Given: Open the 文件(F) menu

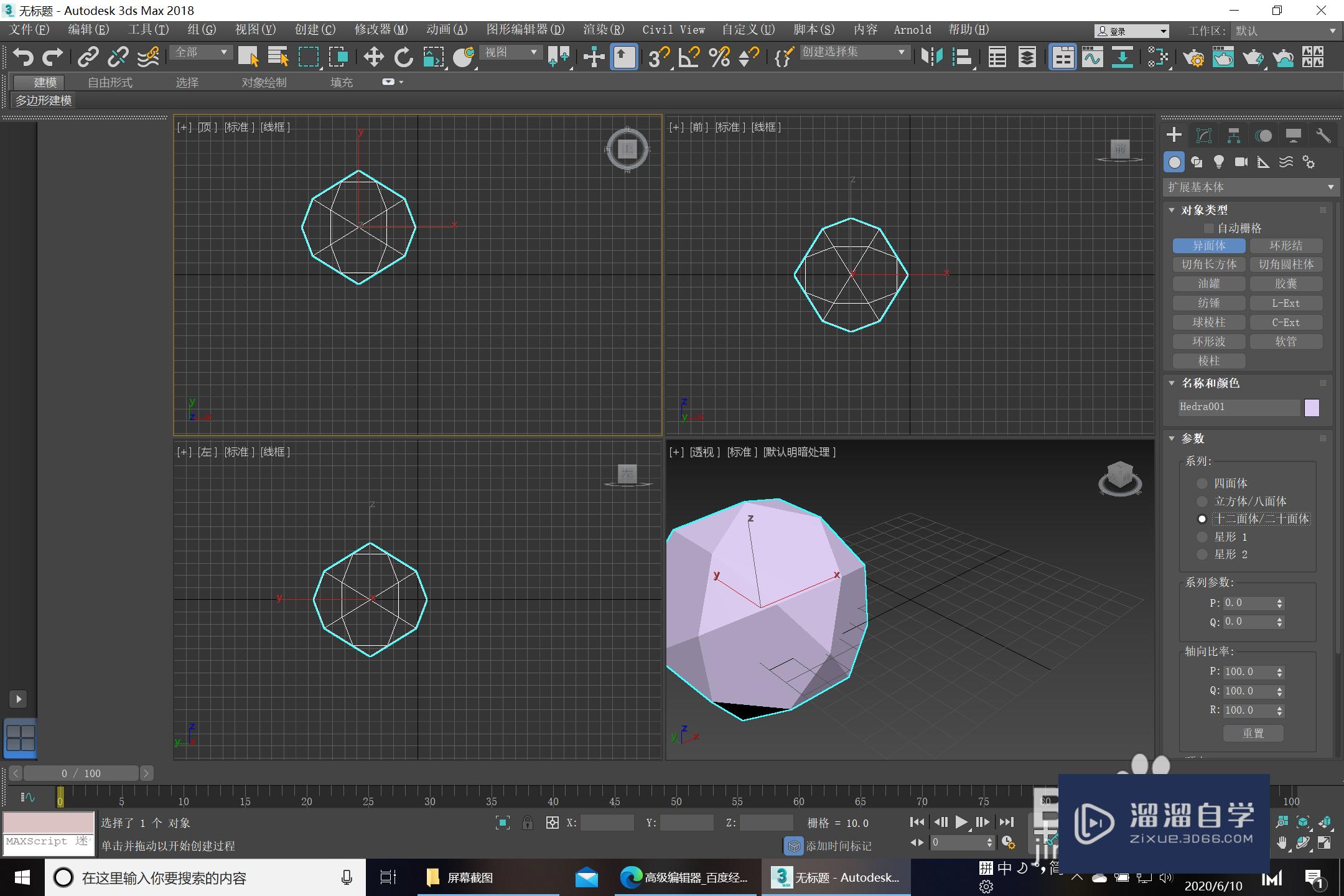Looking at the screenshot, I should (x=29, y=30).
